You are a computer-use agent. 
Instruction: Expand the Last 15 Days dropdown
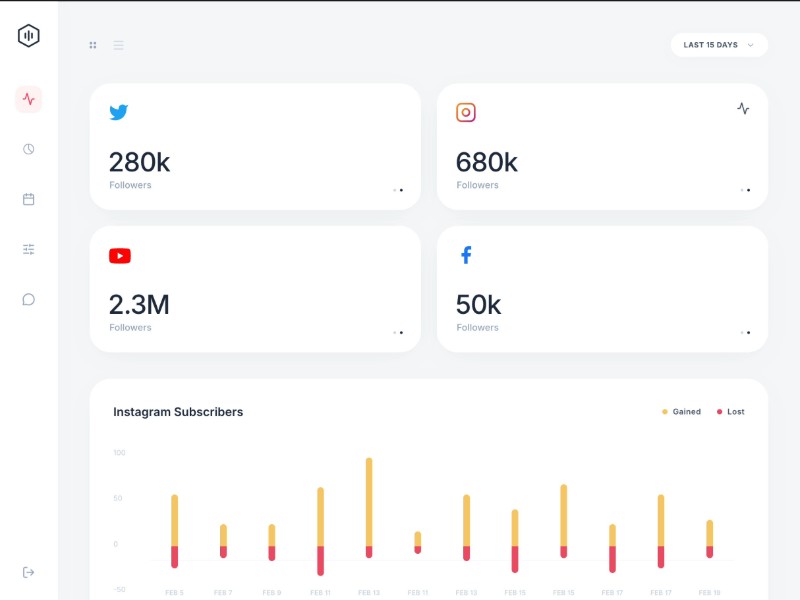point(719,45)
